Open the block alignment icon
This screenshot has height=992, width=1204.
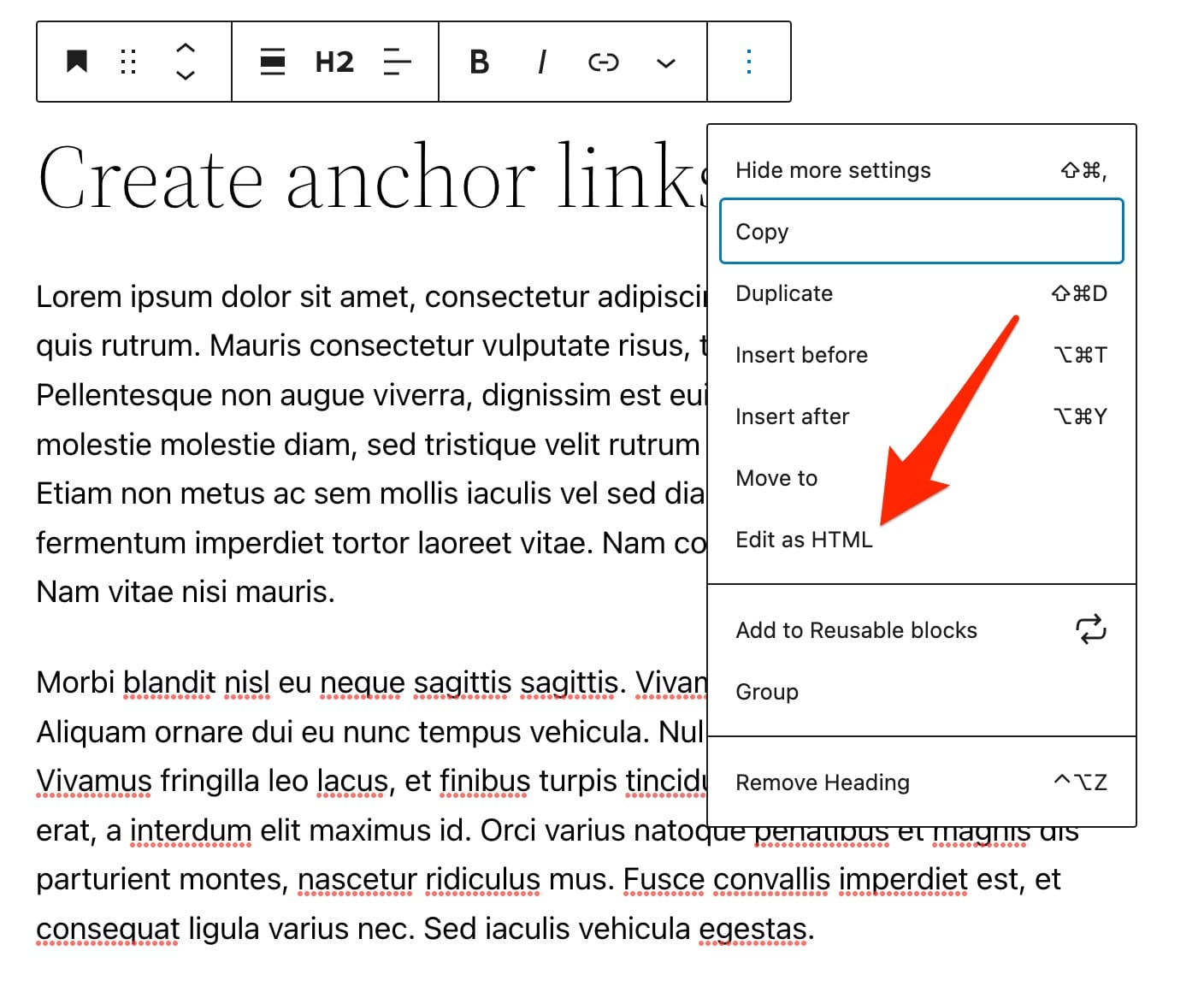272,62
